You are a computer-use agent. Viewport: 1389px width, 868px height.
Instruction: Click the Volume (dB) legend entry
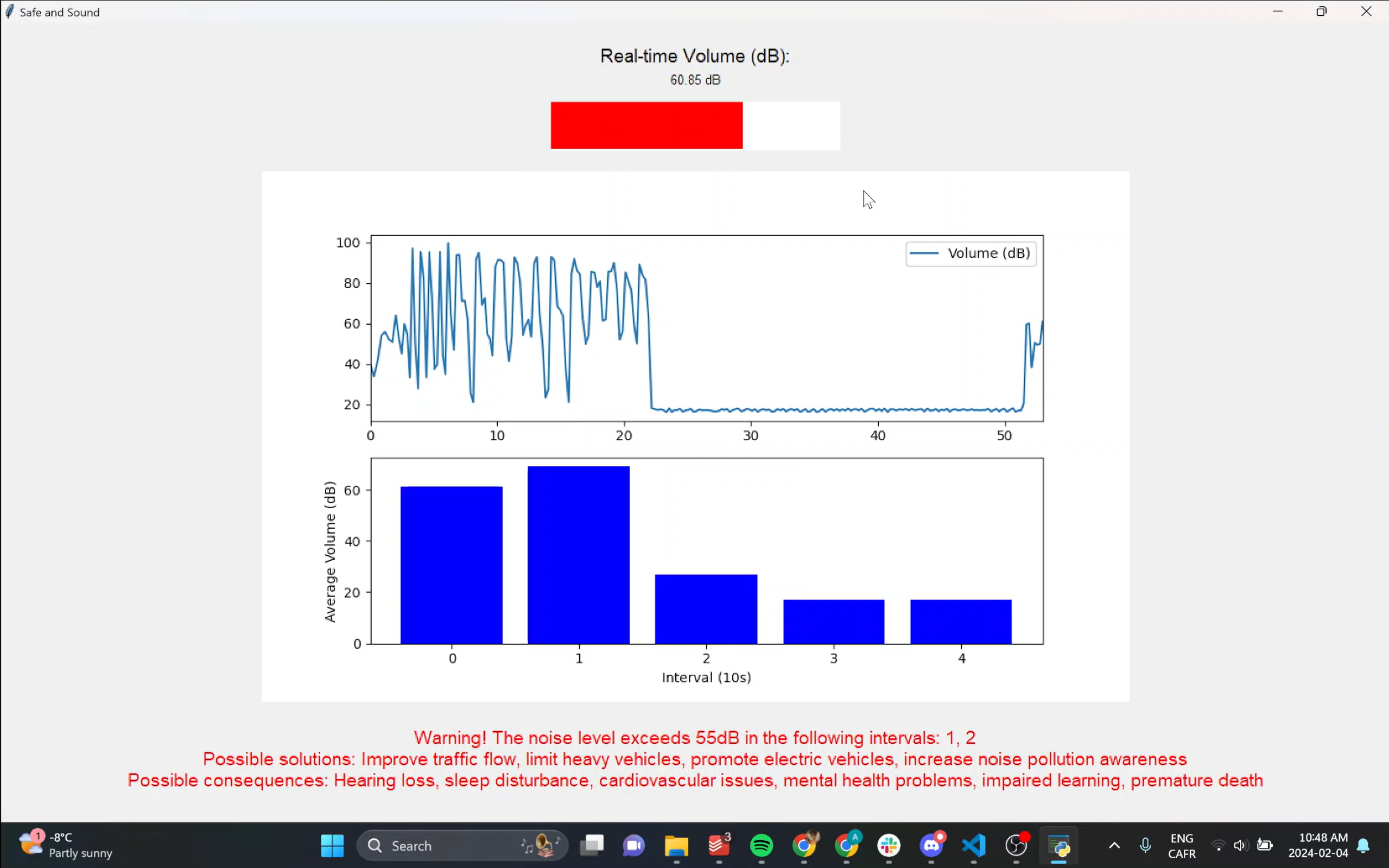pos(971,253)
